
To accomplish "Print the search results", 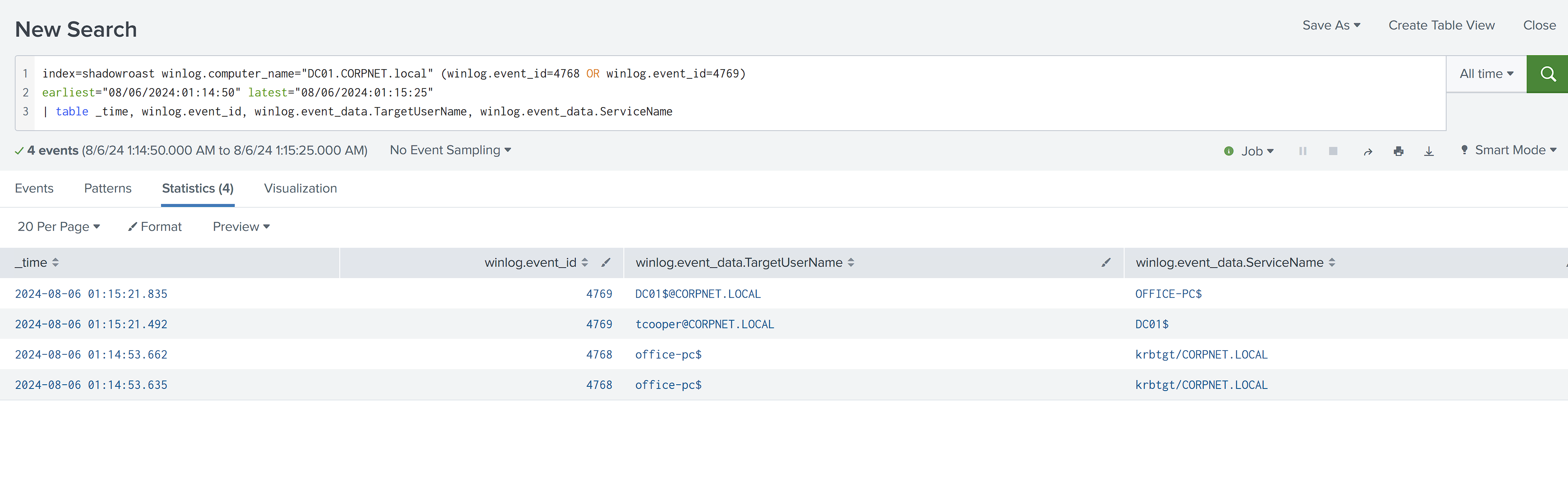I will [1399, 152].
